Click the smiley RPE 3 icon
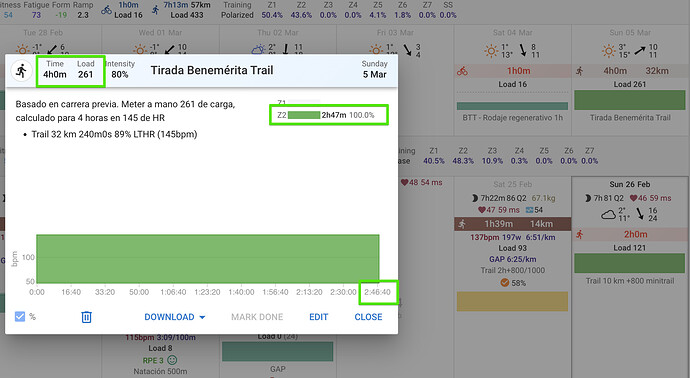 point(172,360)
